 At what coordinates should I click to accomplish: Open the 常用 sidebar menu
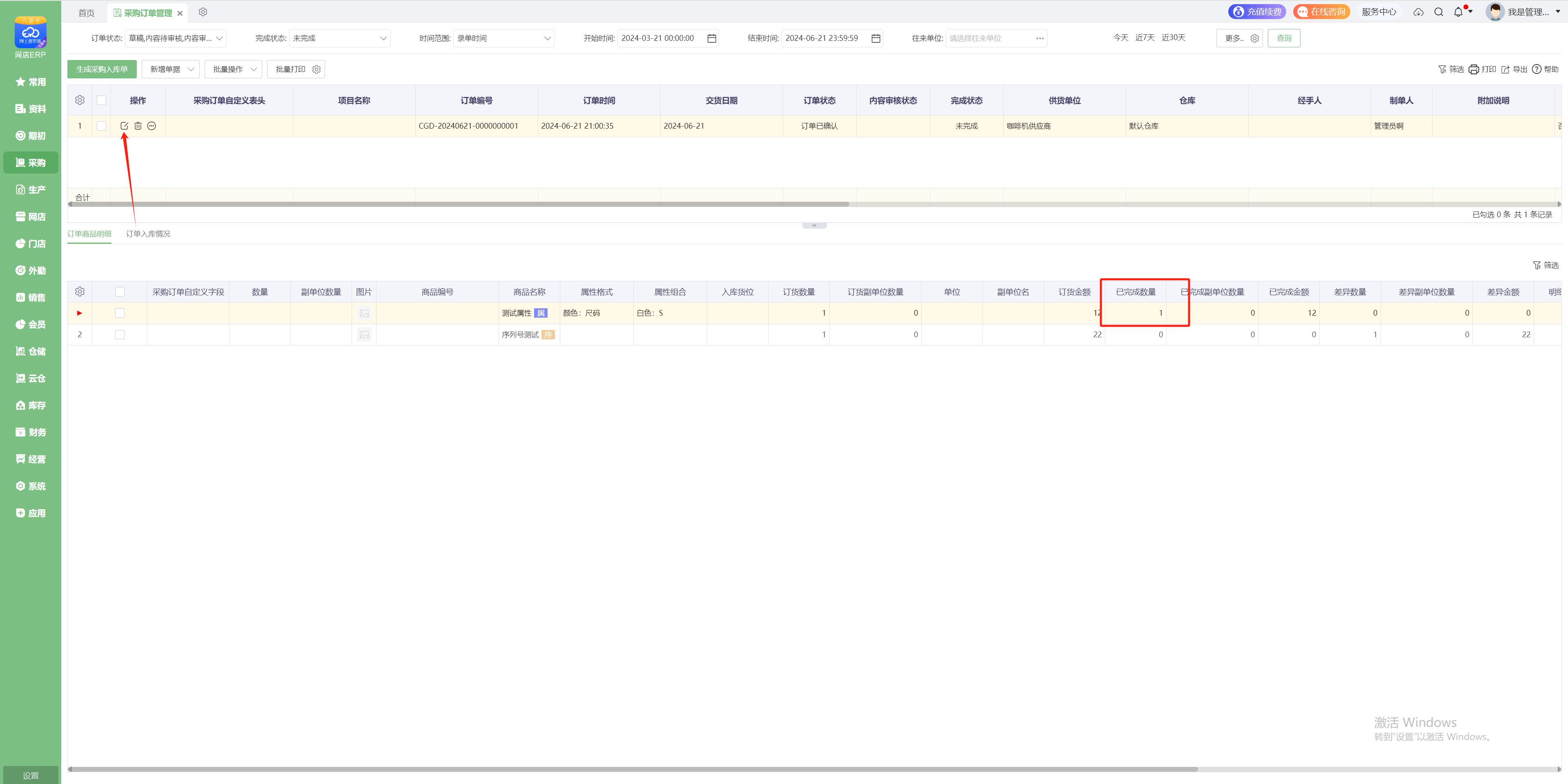point(31,82)
